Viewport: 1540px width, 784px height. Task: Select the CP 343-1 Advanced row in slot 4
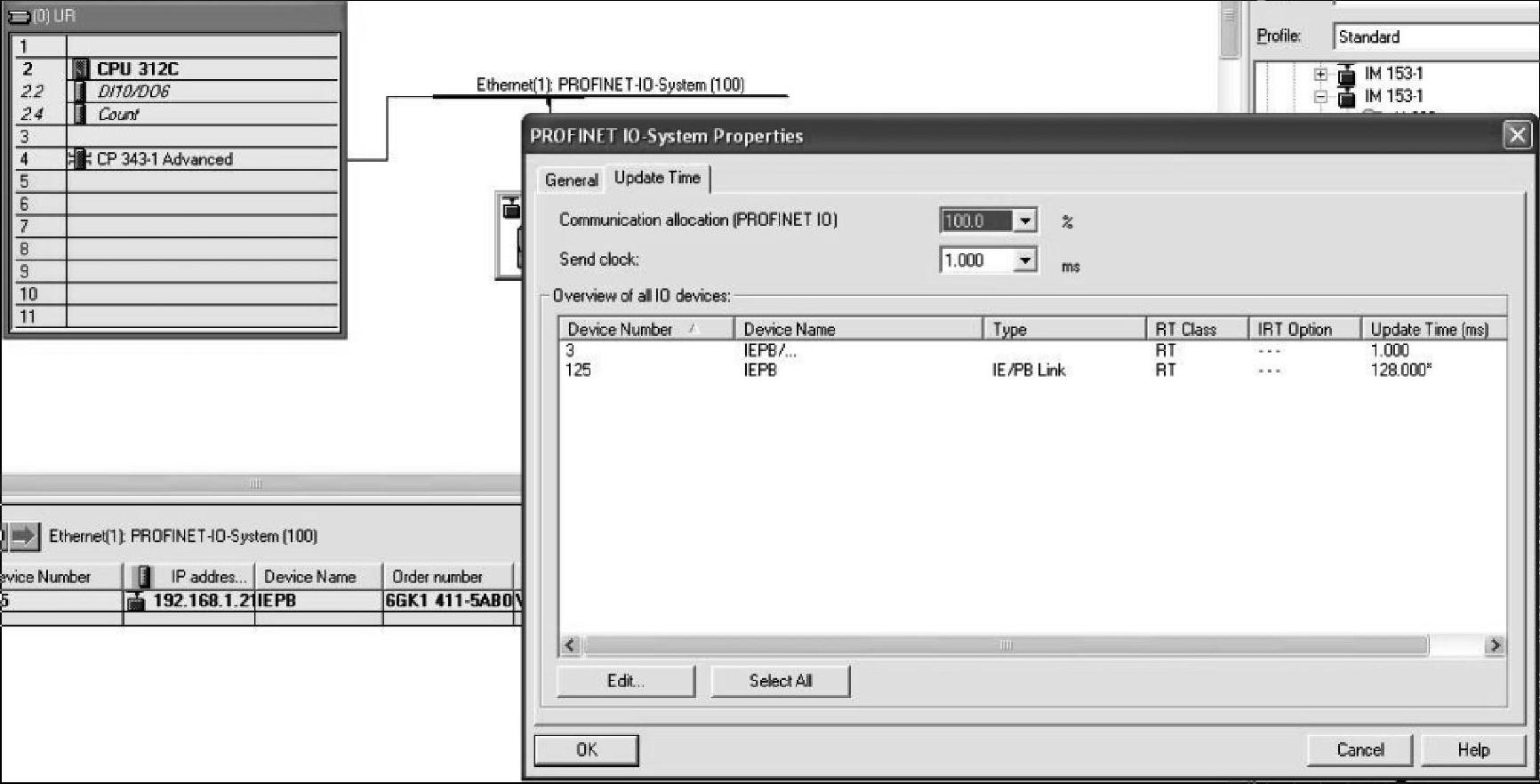click(176, 159)
